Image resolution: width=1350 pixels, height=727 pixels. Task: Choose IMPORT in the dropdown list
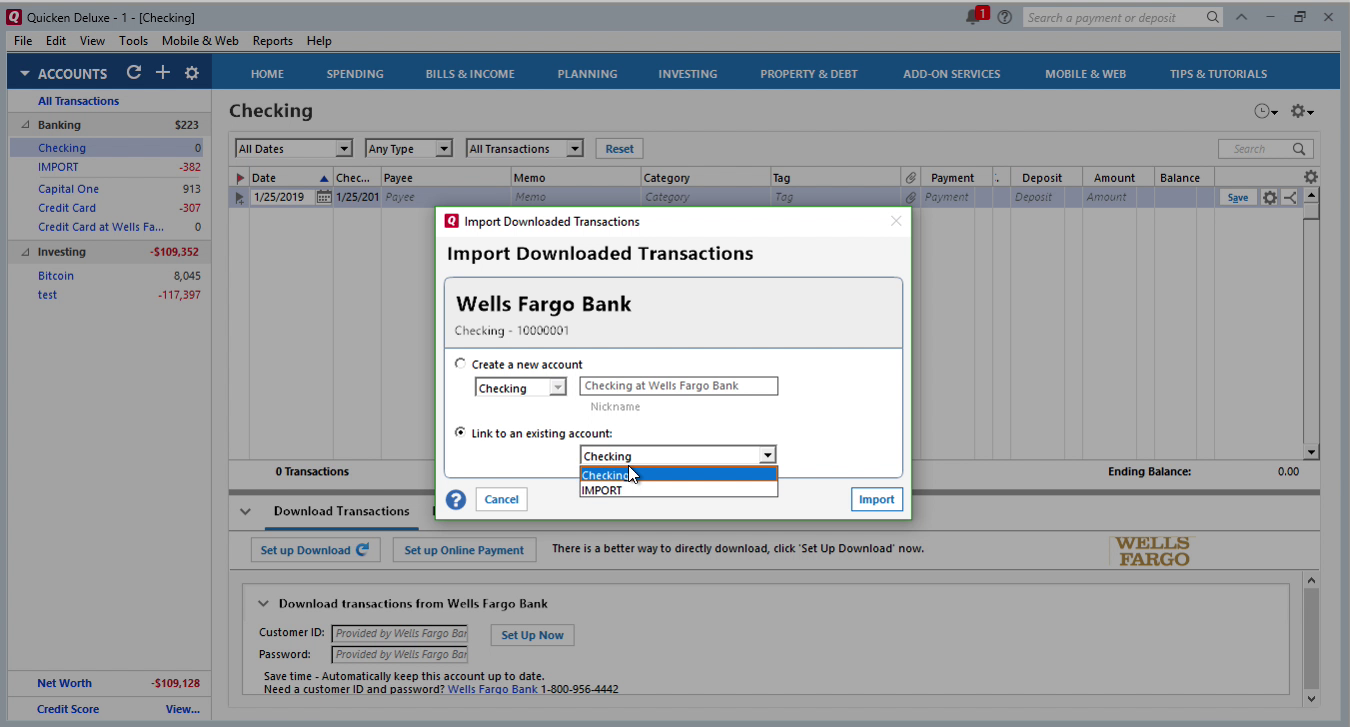pos(678,490)
